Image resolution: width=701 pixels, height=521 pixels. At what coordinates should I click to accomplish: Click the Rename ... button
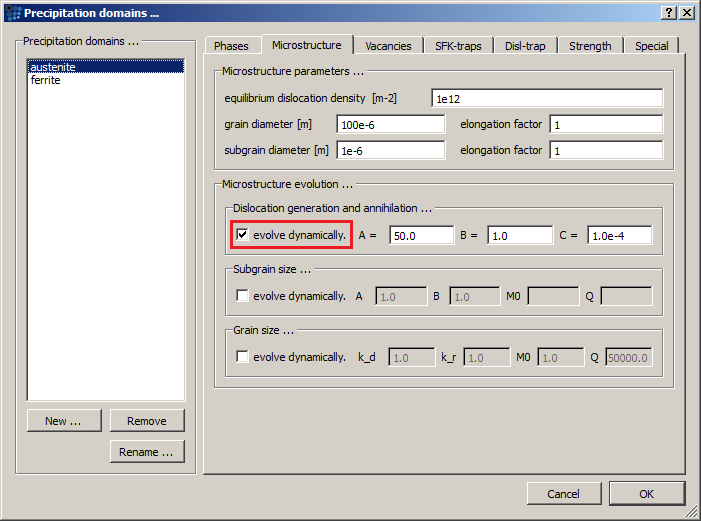tap(147, 452)
